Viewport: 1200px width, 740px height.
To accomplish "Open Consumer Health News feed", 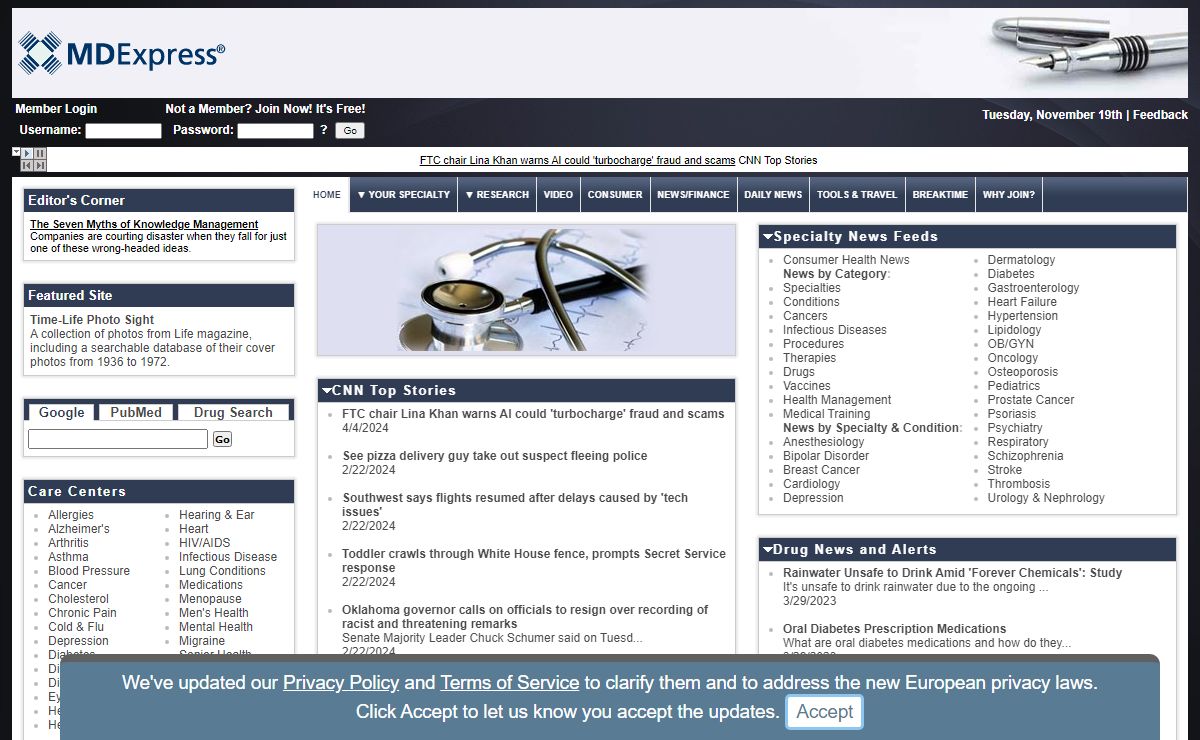I will click(x=846, y=260).
